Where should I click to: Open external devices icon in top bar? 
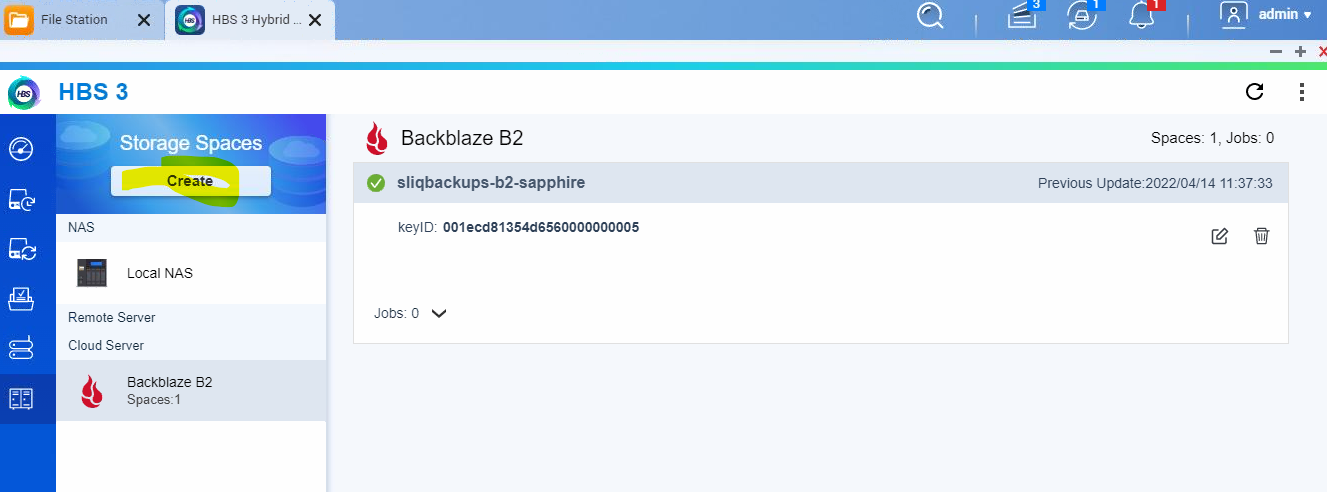point(1083,16)
